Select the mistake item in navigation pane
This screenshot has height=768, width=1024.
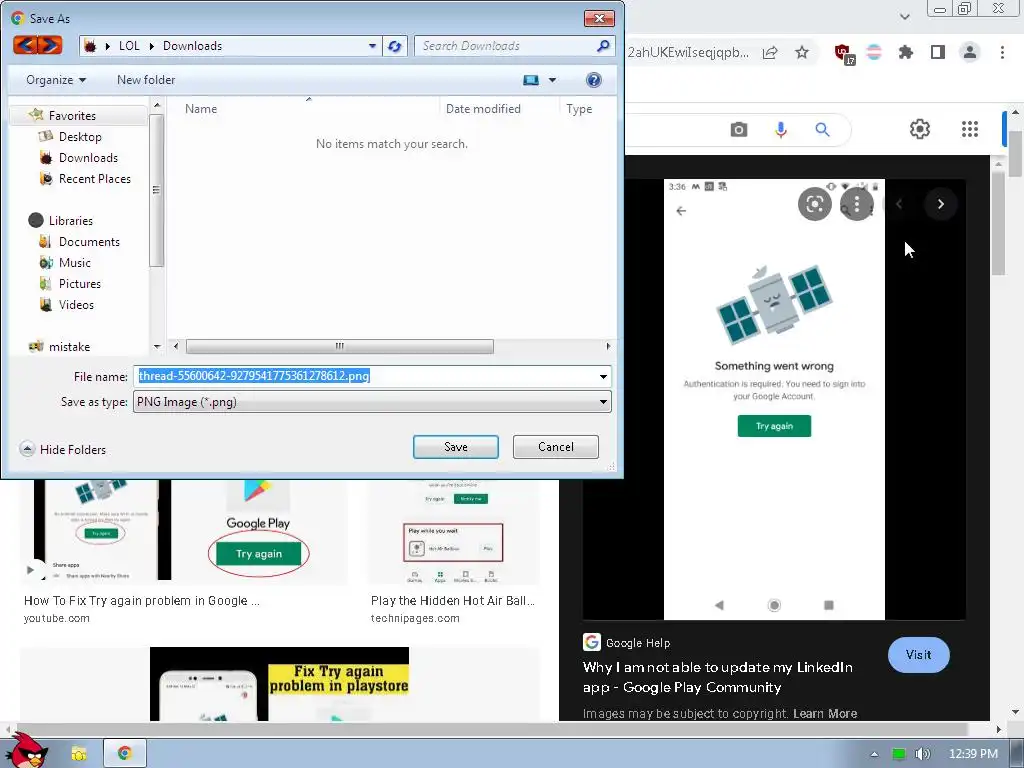coord(69,347)
